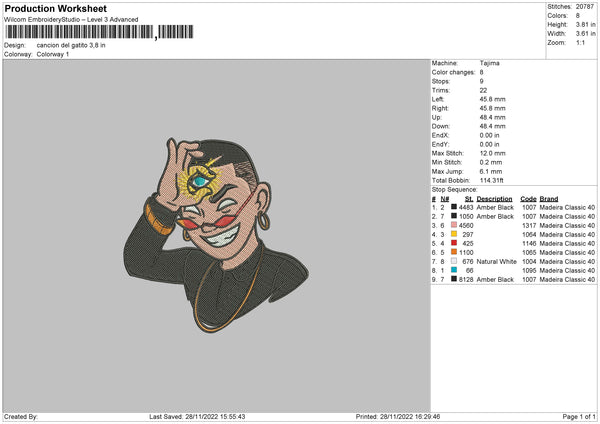
Task: Click white swatch for Natural White
Action: (454, 261)
